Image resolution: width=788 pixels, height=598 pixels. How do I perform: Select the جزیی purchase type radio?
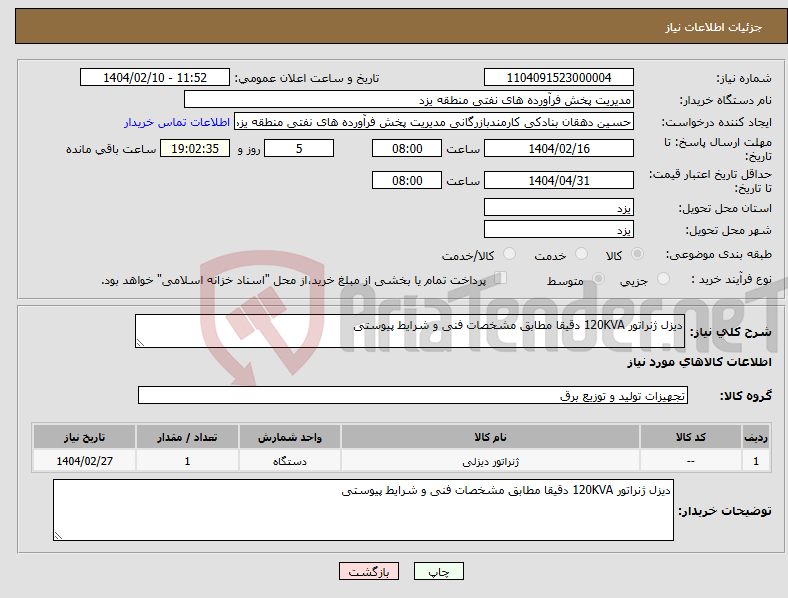[663, 278]
